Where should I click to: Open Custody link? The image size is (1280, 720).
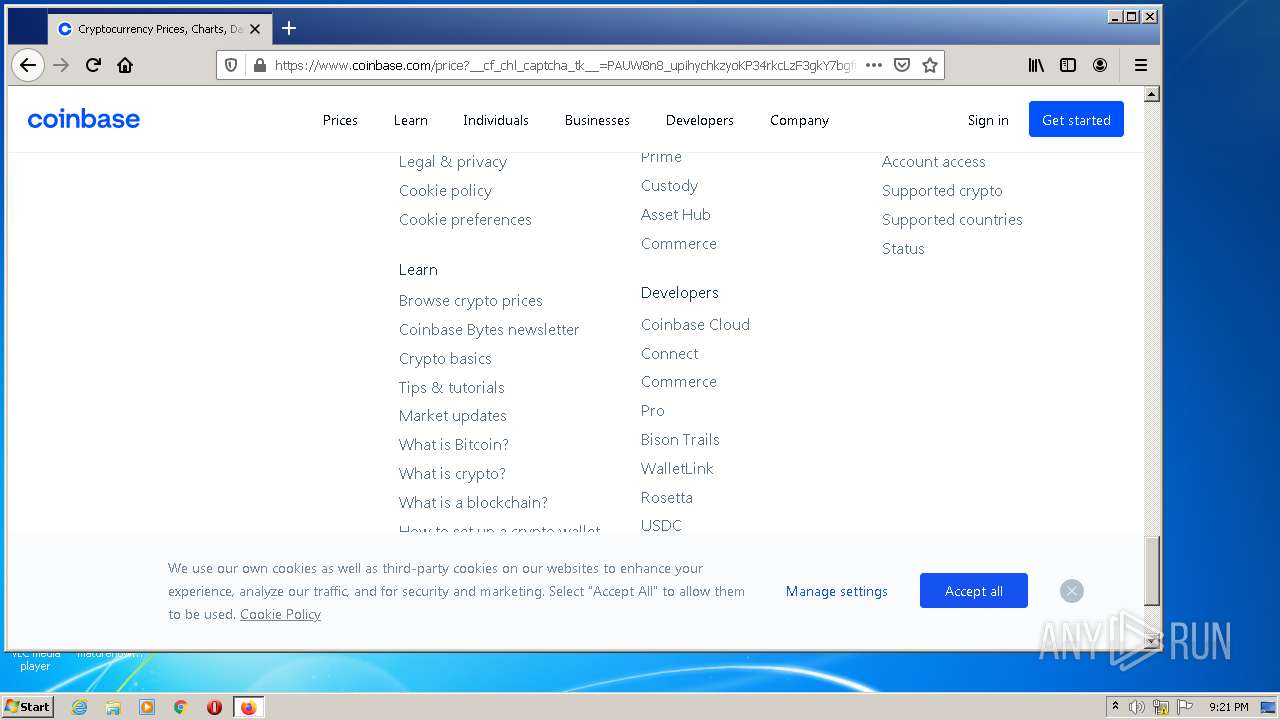pos(670,186)
